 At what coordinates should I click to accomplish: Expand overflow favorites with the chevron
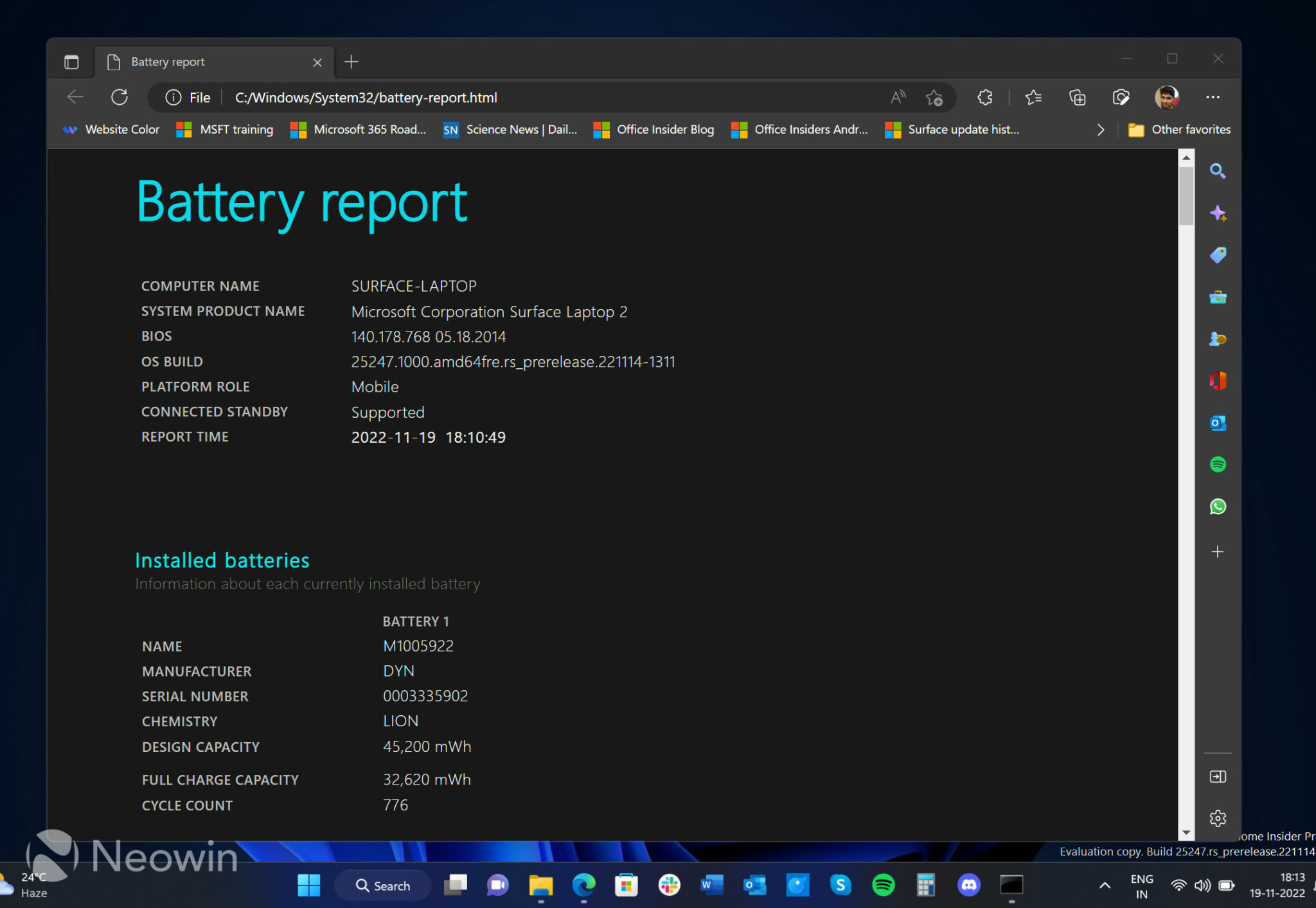(x=1100, y=129)
